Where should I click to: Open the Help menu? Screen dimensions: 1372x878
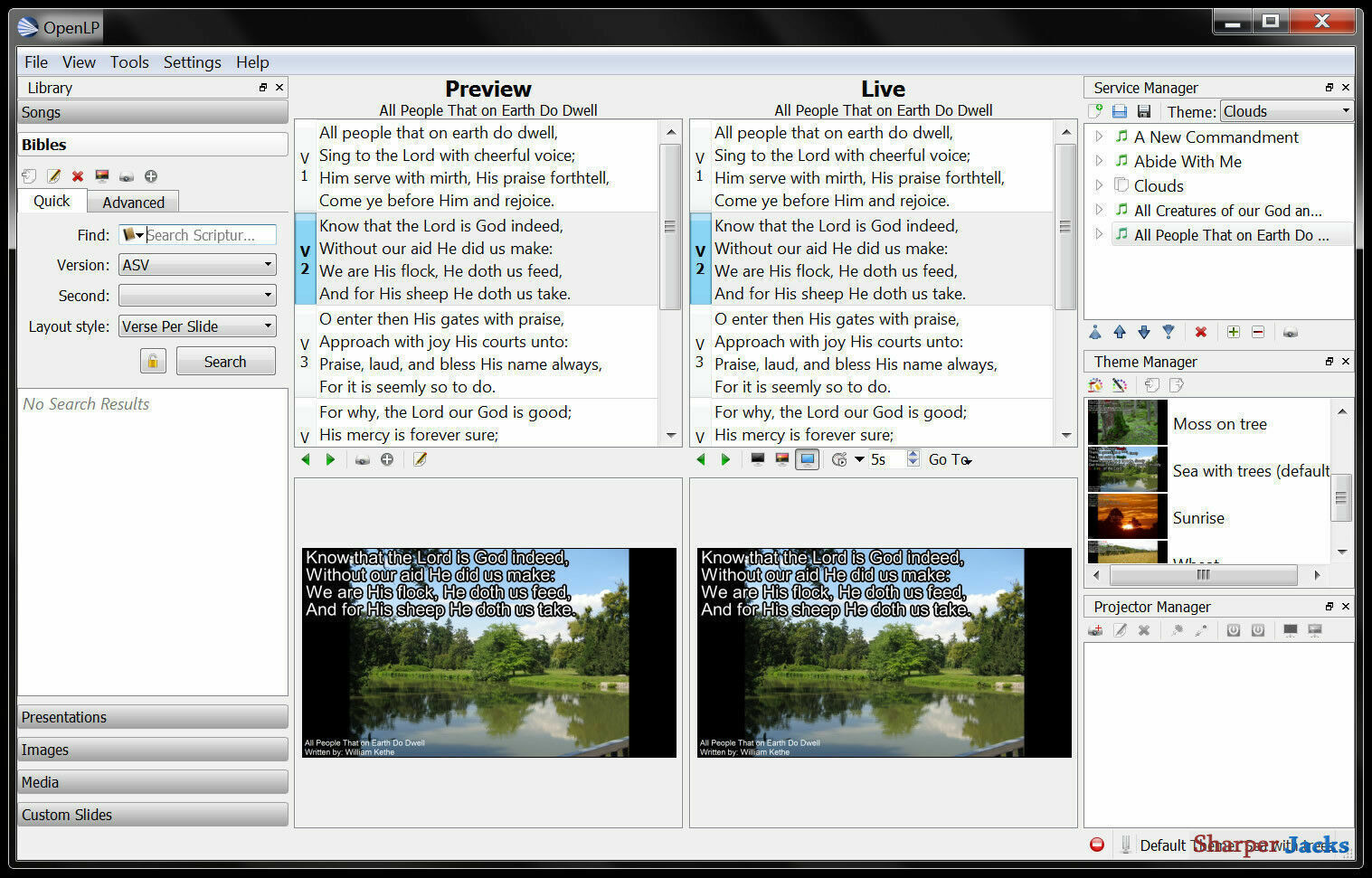(x=252, y=62)
